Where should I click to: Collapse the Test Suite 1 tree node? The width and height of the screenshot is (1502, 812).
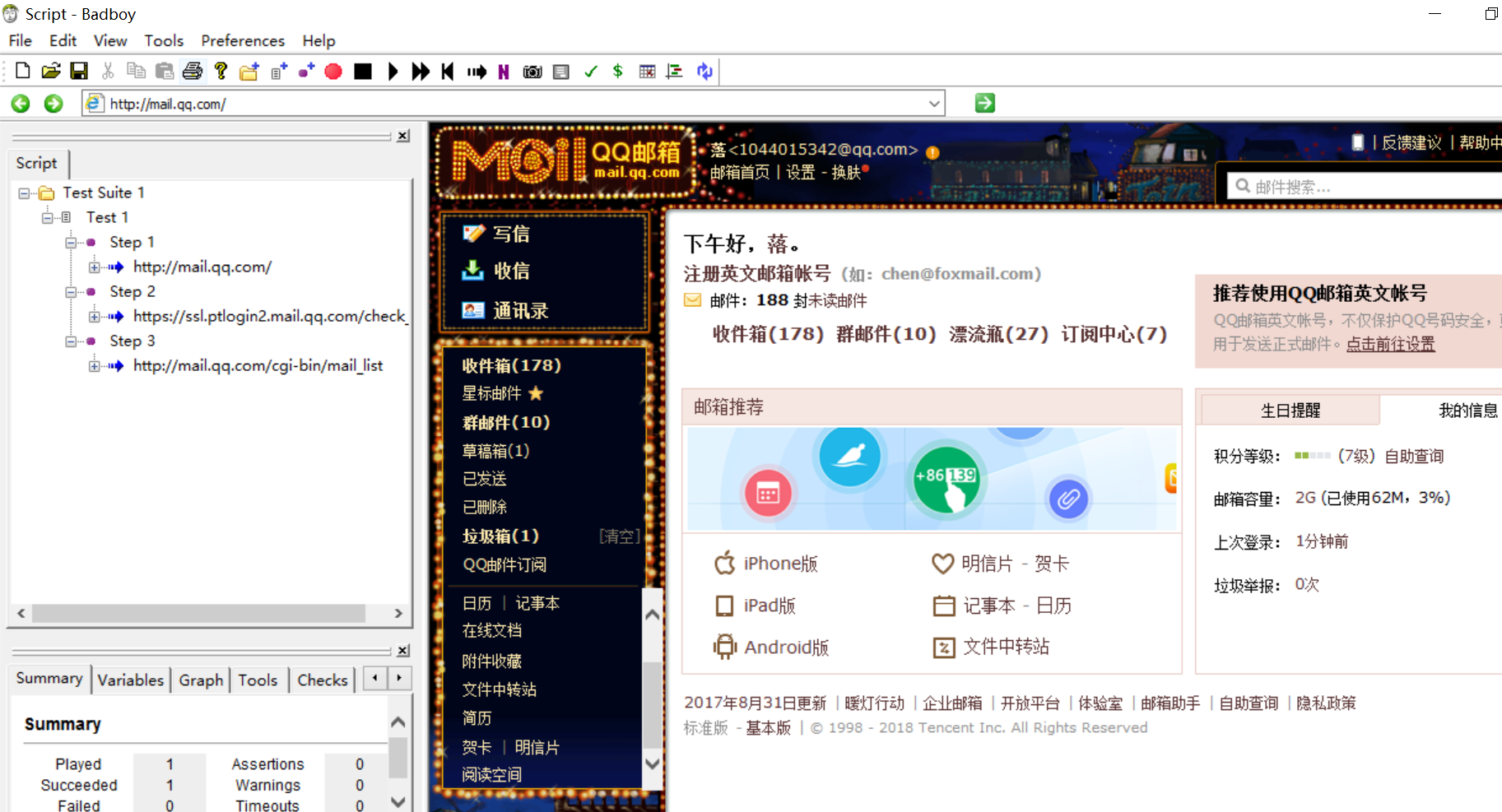tap(24, 193)
